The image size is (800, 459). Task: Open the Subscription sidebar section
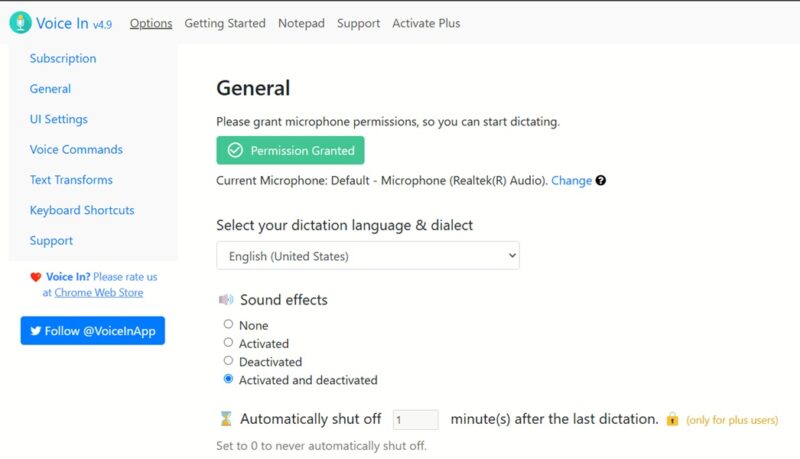pos(63,59)
